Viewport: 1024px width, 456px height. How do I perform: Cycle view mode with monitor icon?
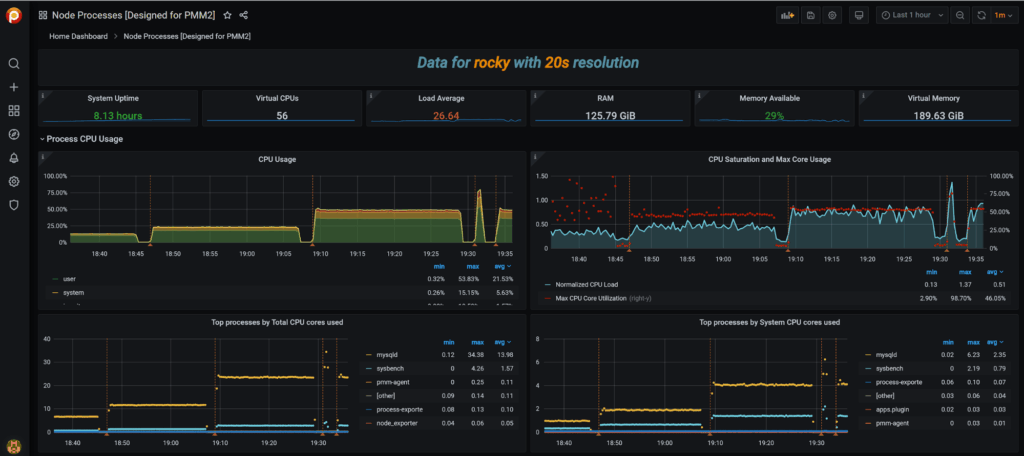859,15
